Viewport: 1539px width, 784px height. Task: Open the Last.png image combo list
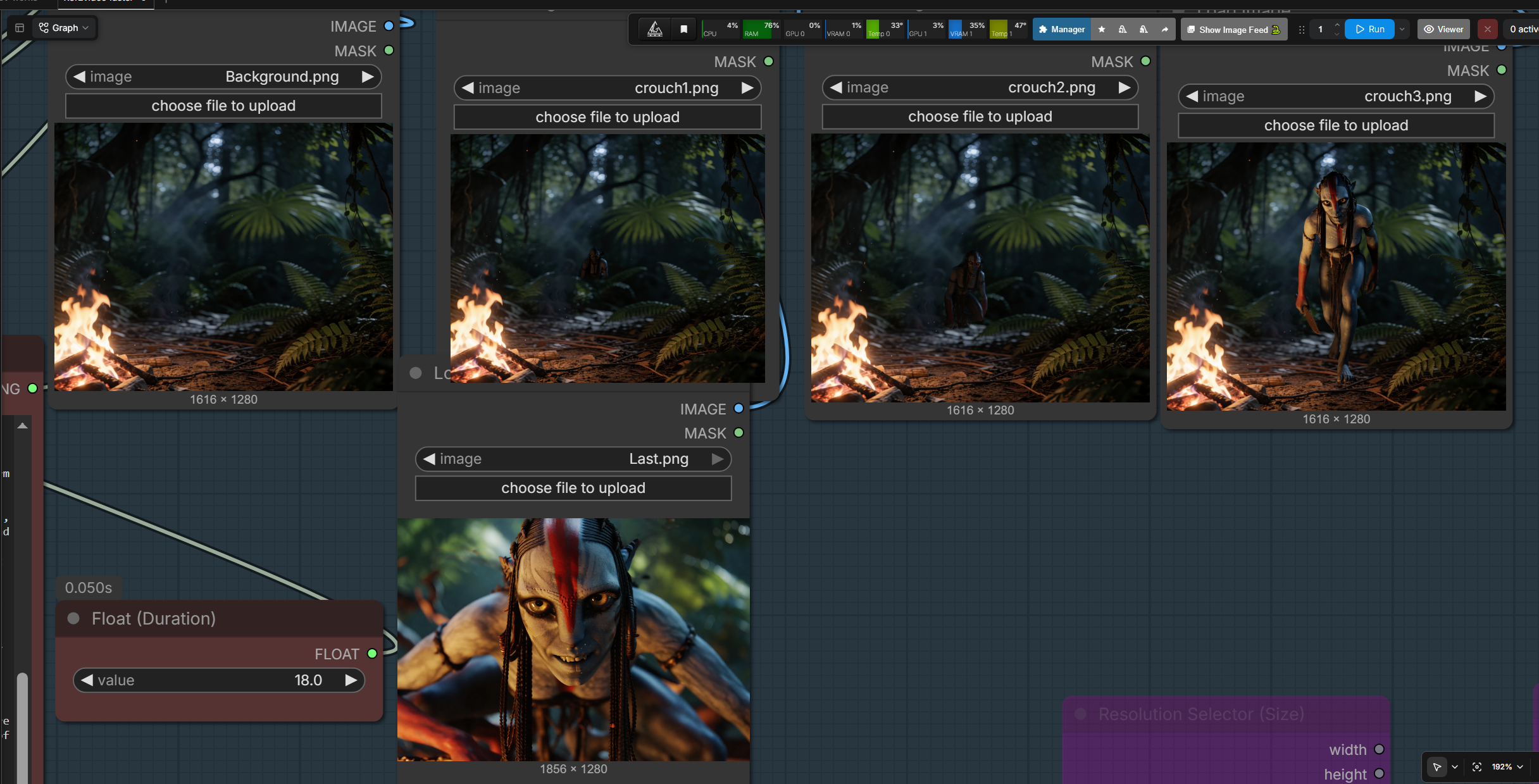point(573,459)
